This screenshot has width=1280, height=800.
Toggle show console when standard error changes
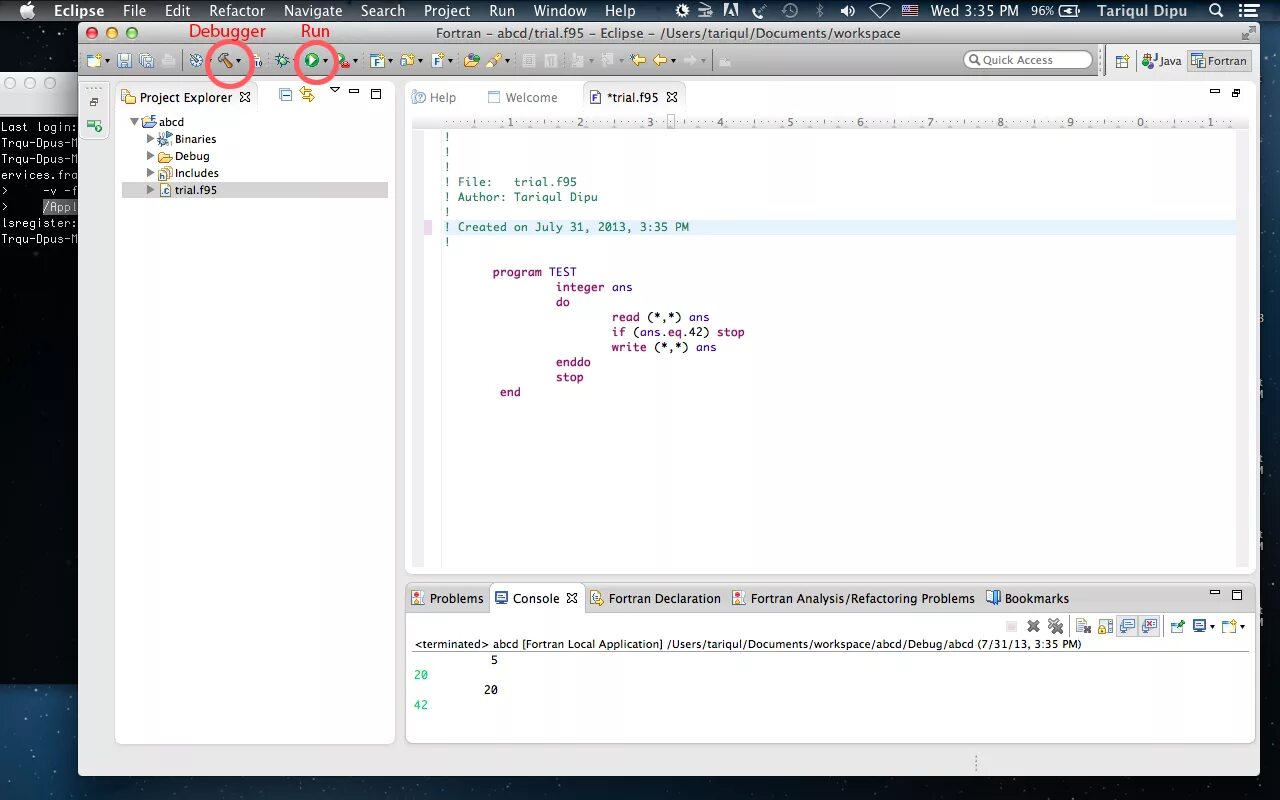(x=1149, y=626)
